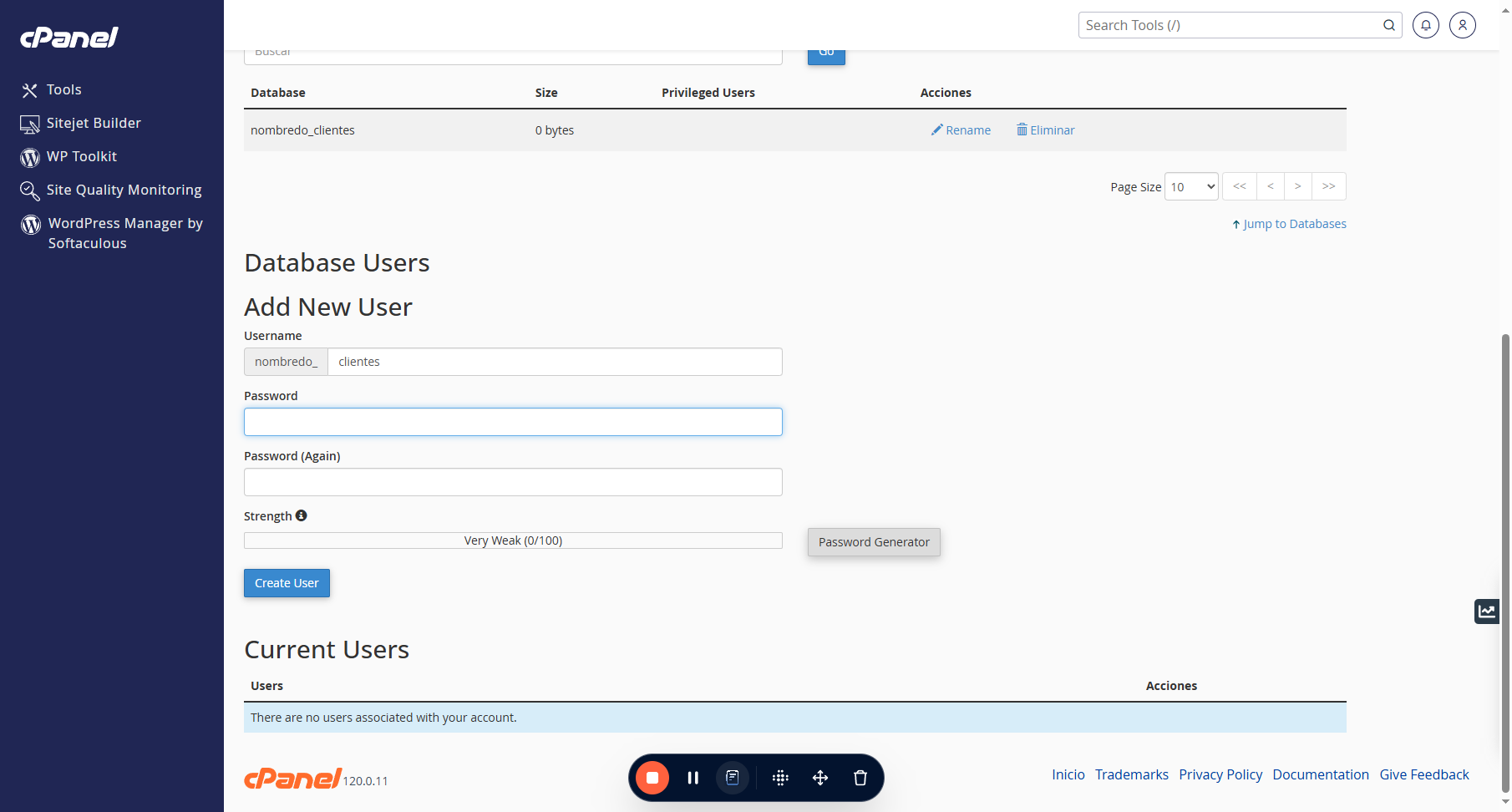Click the Strength info icon
This screenshot has width=1512, height=812.
pos(302,515)
